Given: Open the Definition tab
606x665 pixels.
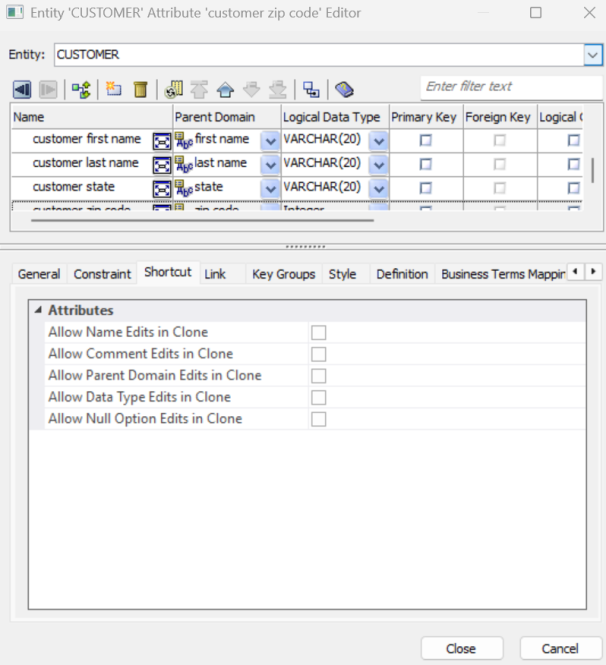Looking at the screenshot, I should coord(402,274).
